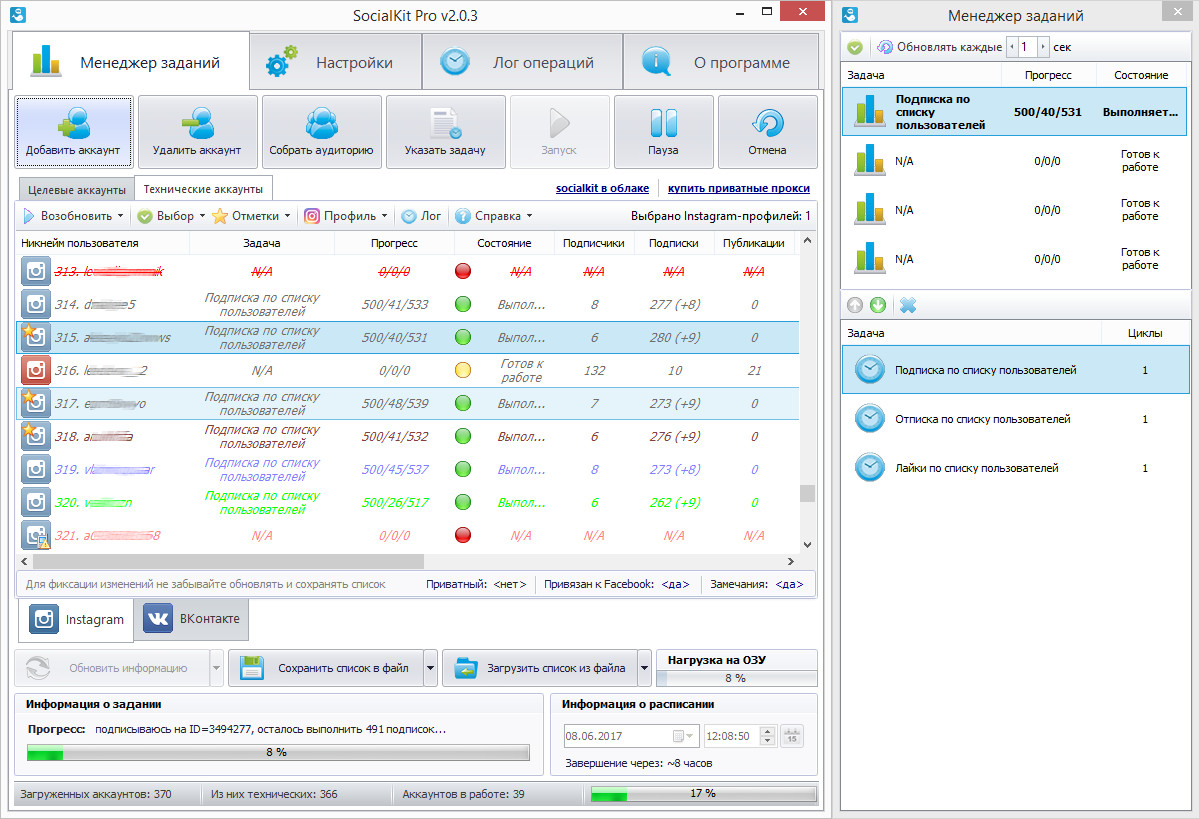Viewport: 1200px width, 819px height.
Task: Click the Циклы column header
Action: [1145, 333]
